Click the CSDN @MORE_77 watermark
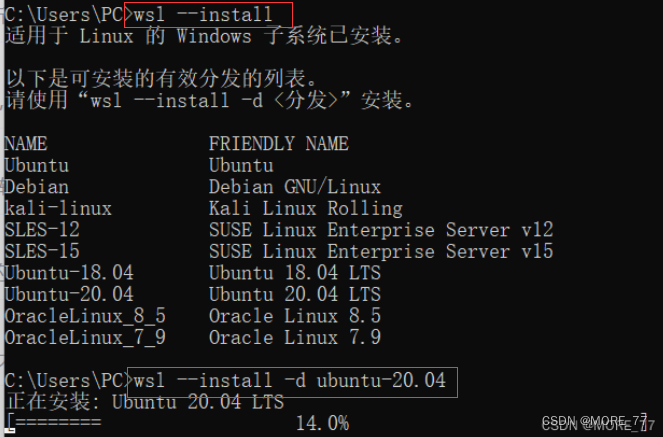The height and width of the screenshot is (437, 663). (596, 422)
